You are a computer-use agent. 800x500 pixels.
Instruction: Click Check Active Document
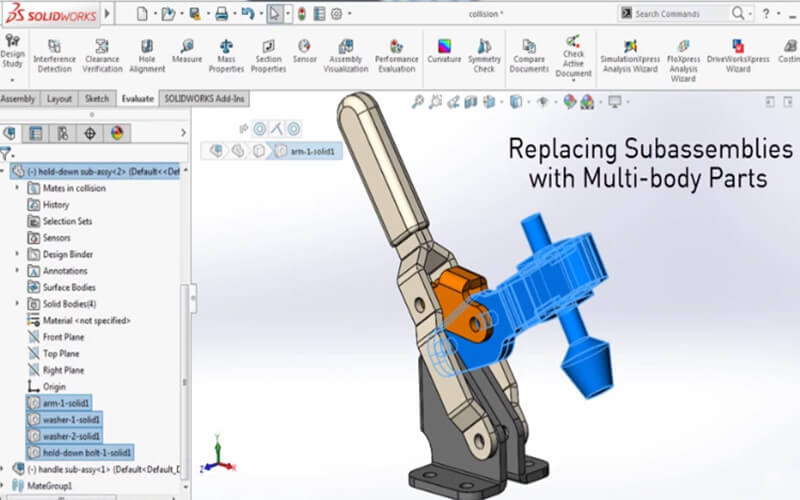click(x=573, y=56)
